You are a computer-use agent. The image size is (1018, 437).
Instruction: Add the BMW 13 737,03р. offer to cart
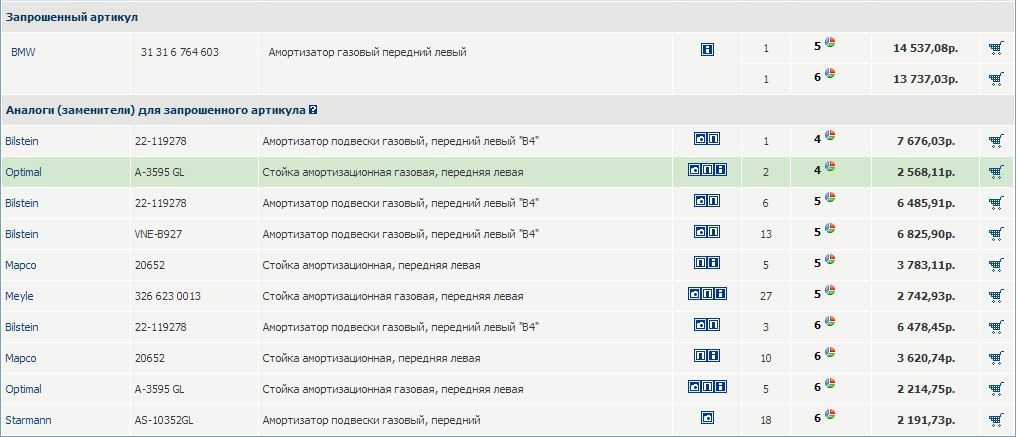tap(996, 79)
